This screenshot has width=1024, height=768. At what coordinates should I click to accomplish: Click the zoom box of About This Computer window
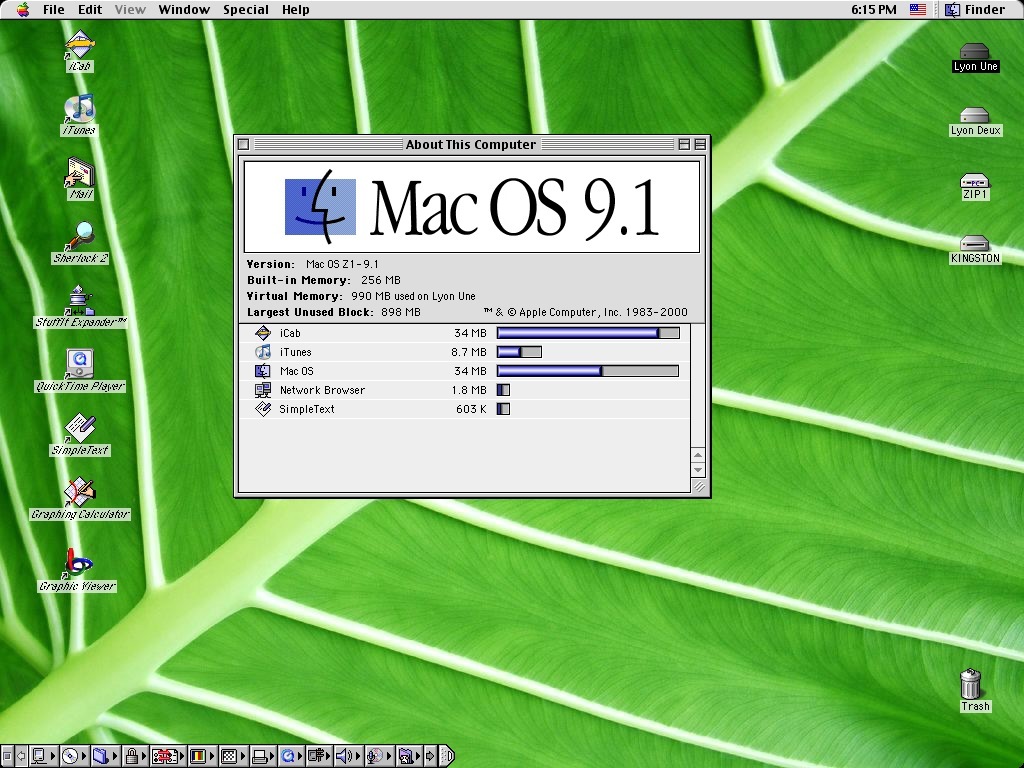684,145
